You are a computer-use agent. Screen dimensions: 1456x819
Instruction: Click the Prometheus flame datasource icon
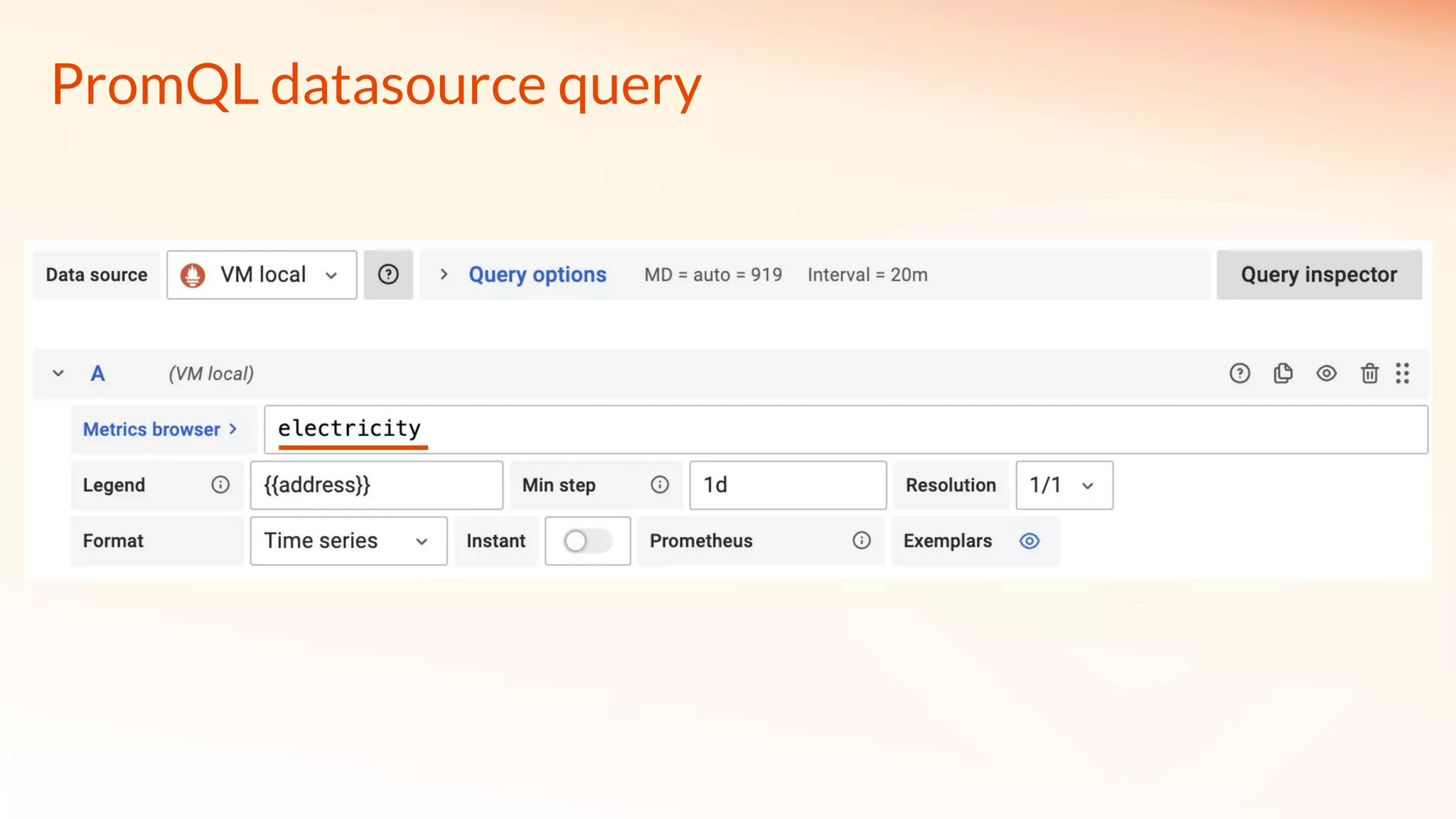coord(193,275)
